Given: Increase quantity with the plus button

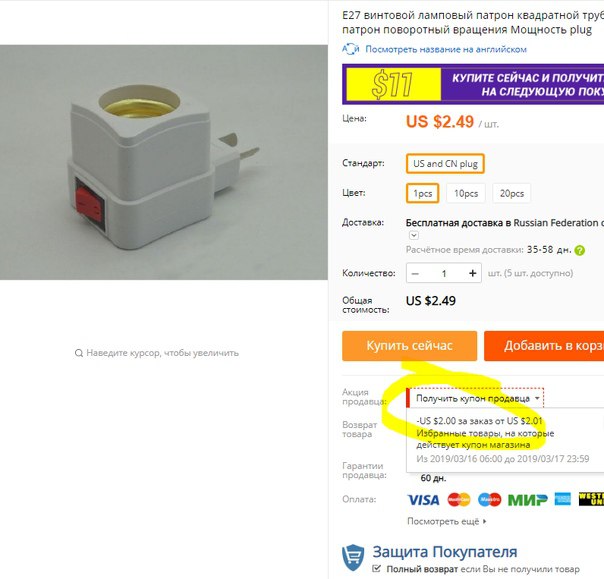Looking at the screenshot, I should point(473,273).
